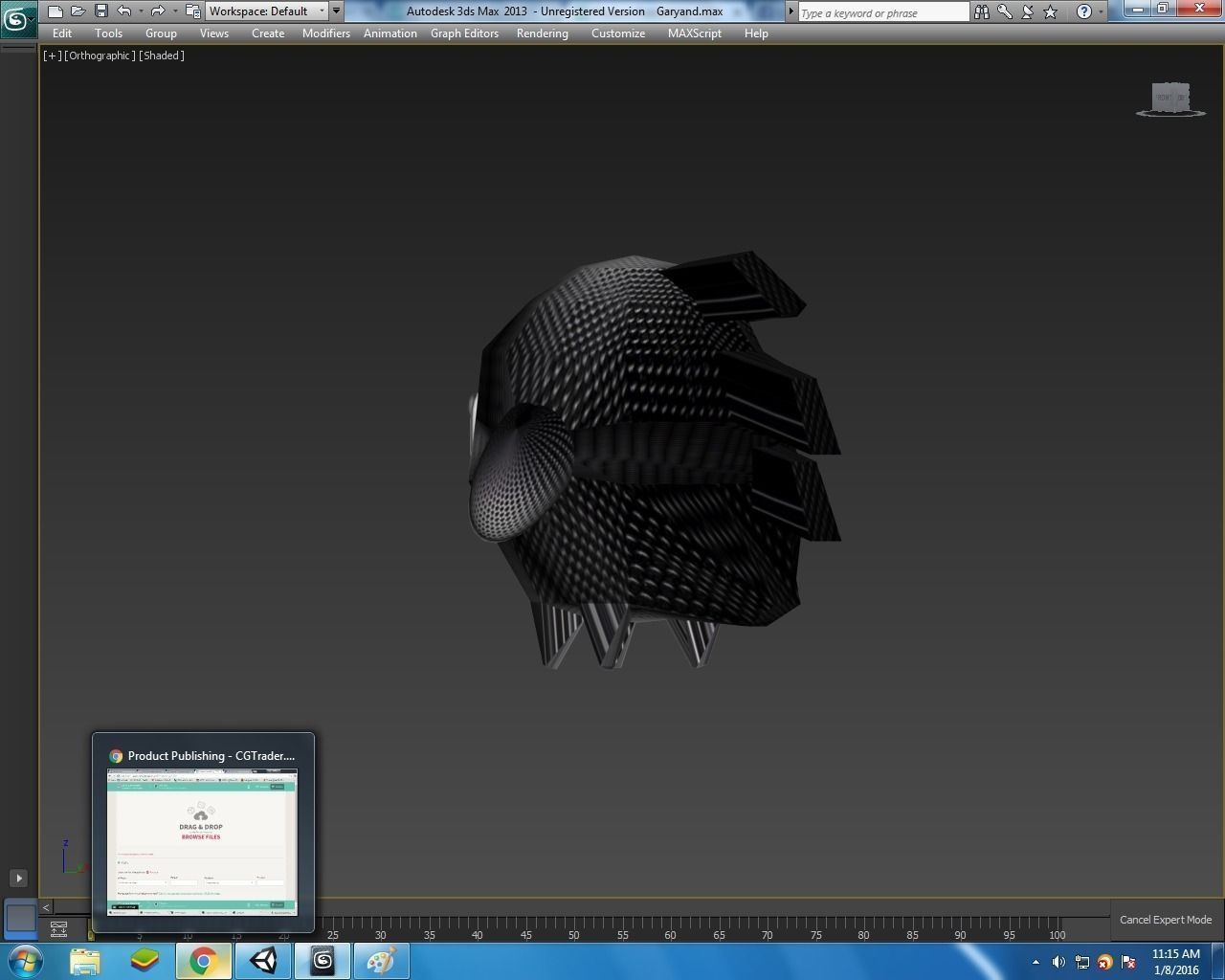The width and height of the screenshot is (1225, 980).
Task: Click the time slider left arrow button
Action: (x=45, y=907)
